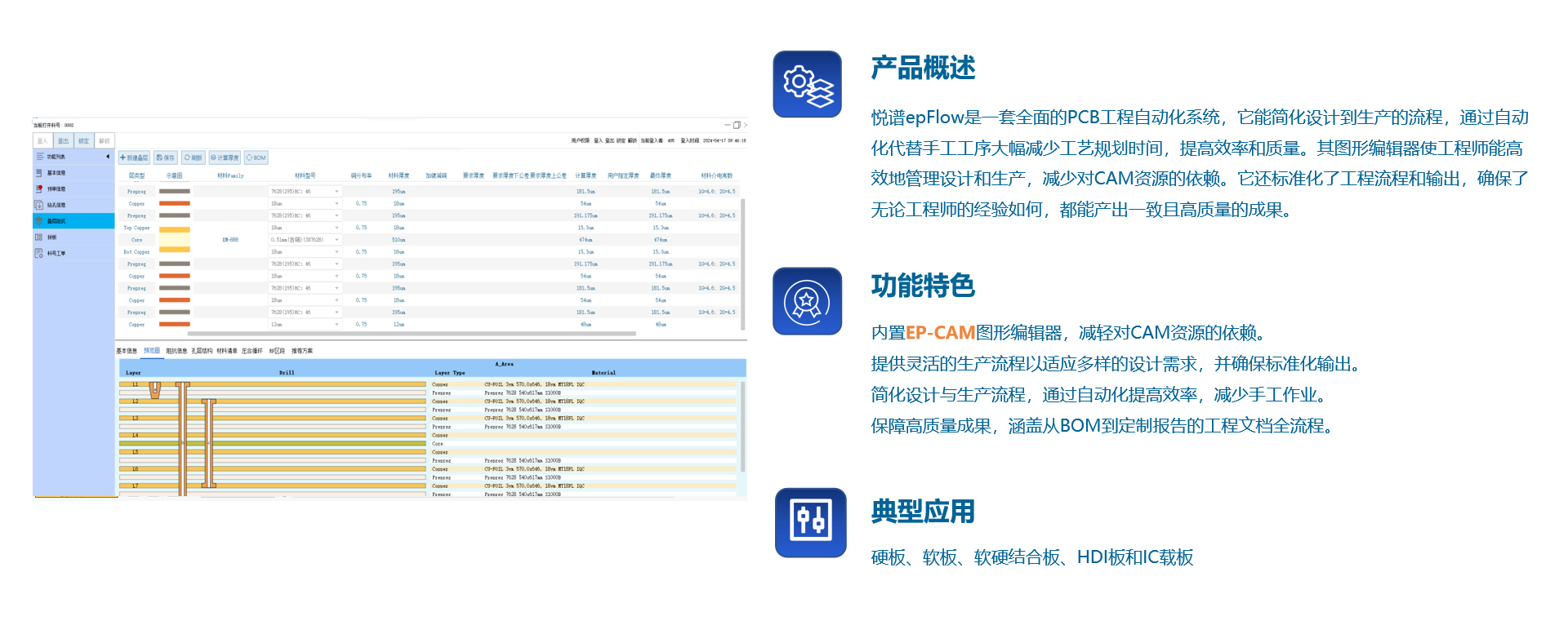Click the orange EP-CAM text

tap(940, 333)
